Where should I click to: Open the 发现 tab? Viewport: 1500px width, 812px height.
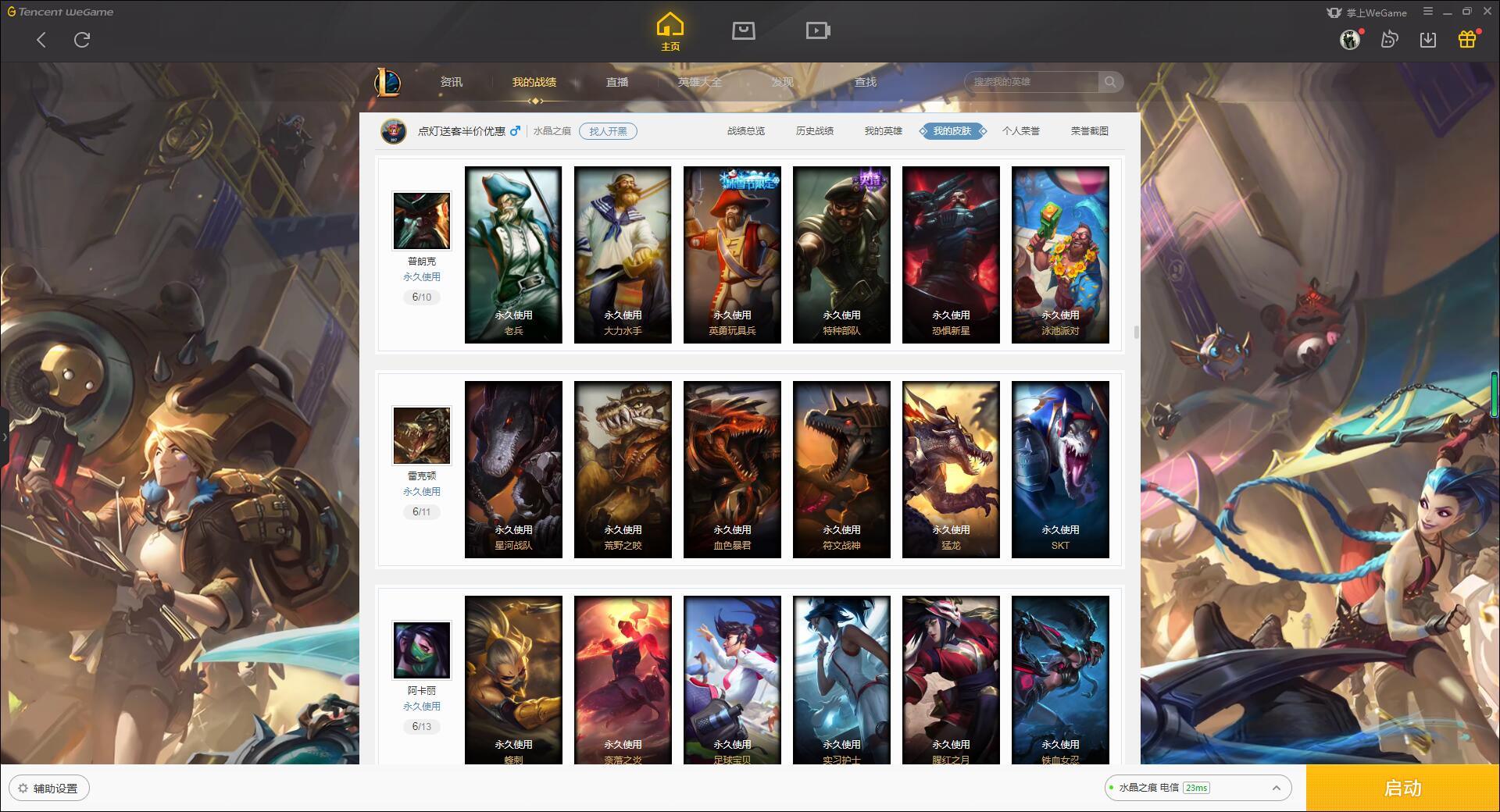click(x=782, y=82)
